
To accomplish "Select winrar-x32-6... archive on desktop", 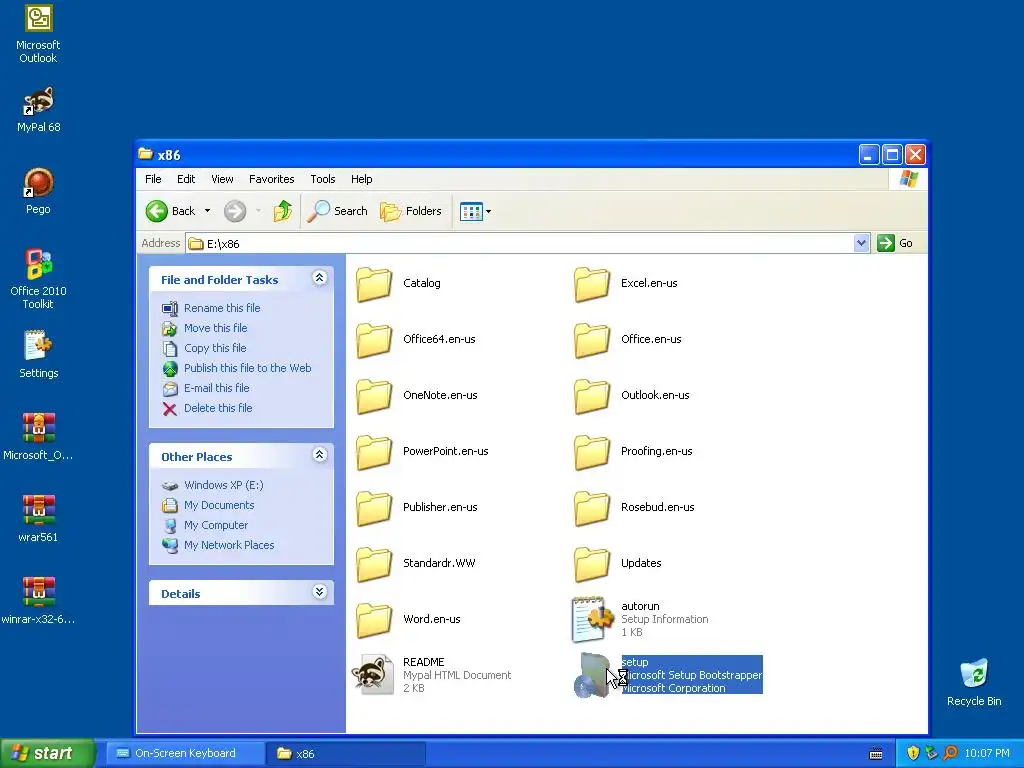I will coord(38,600).
